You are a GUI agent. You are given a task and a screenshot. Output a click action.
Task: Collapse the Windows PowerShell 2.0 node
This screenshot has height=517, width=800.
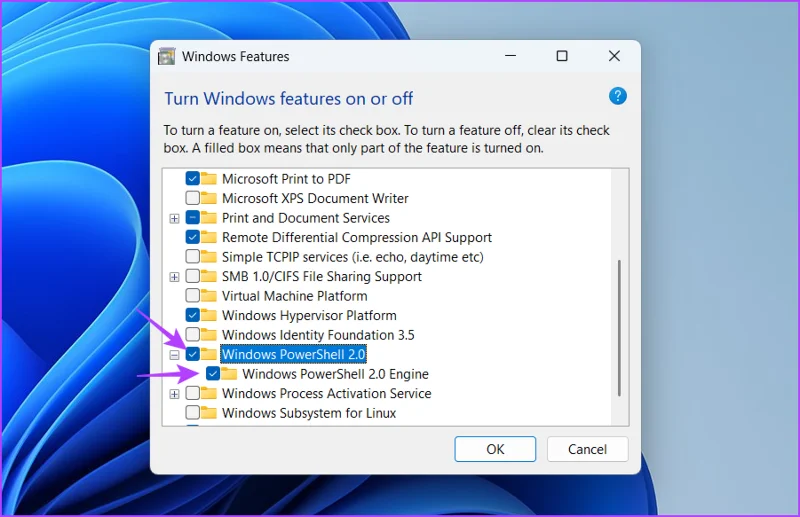[174, 355]
